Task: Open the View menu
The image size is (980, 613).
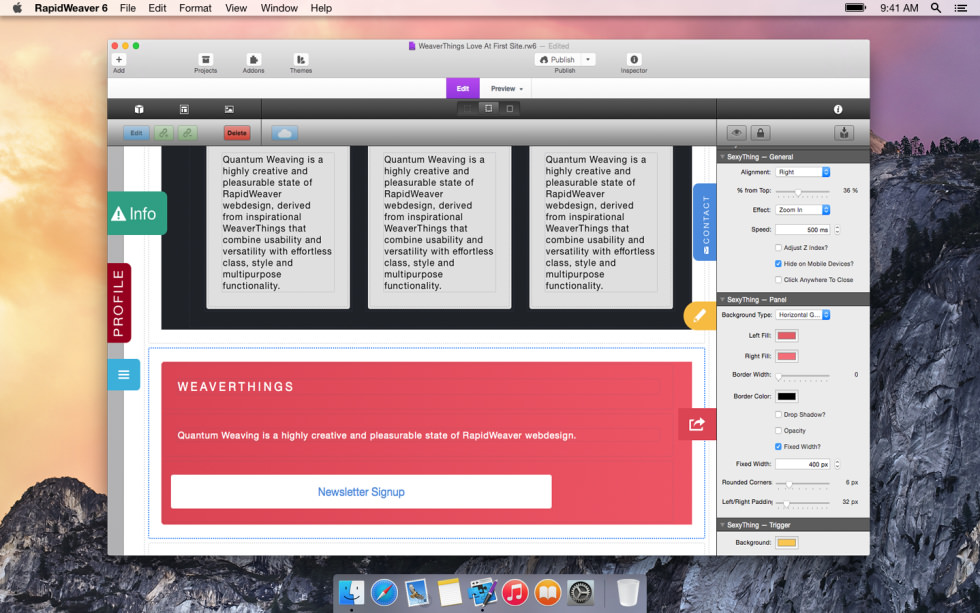Action: [236, 8]
